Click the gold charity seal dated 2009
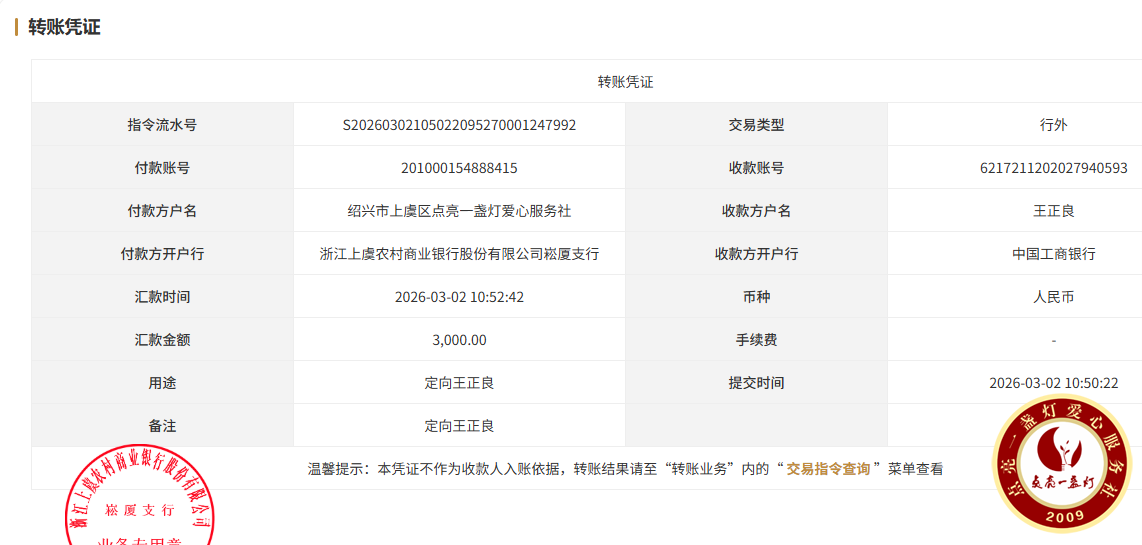This screenshot has height=545, width=1142. coord(1062,463)
